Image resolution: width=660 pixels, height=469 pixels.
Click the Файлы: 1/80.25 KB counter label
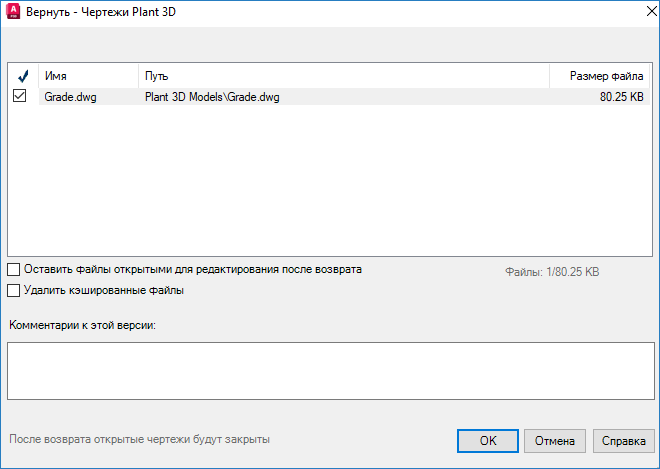click(x=552, y=271)
